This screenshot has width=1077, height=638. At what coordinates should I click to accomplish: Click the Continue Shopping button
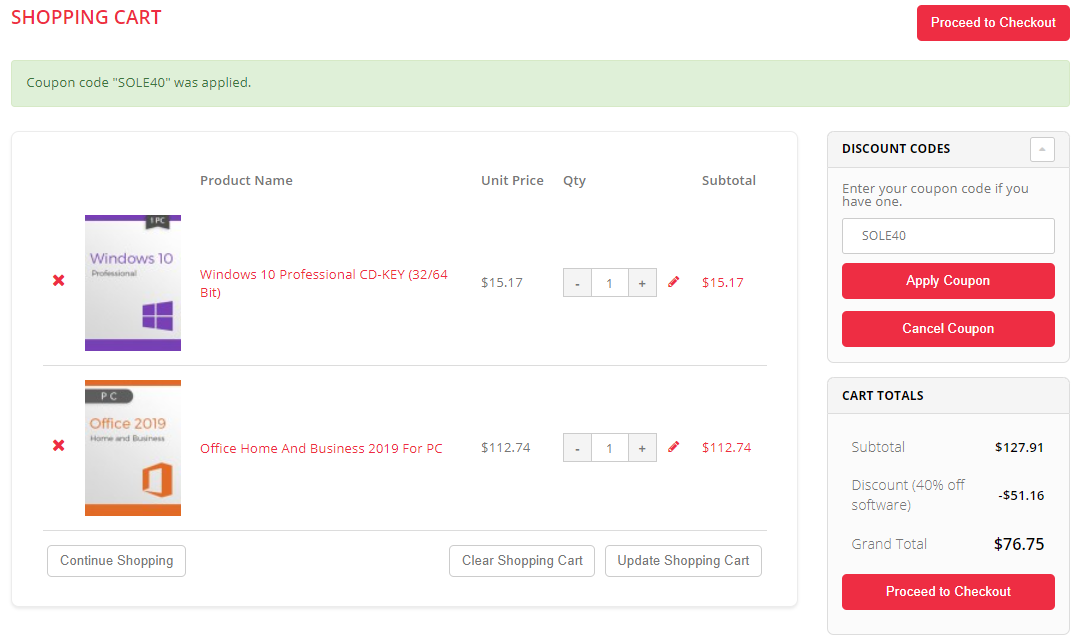(x=116, y=560)
